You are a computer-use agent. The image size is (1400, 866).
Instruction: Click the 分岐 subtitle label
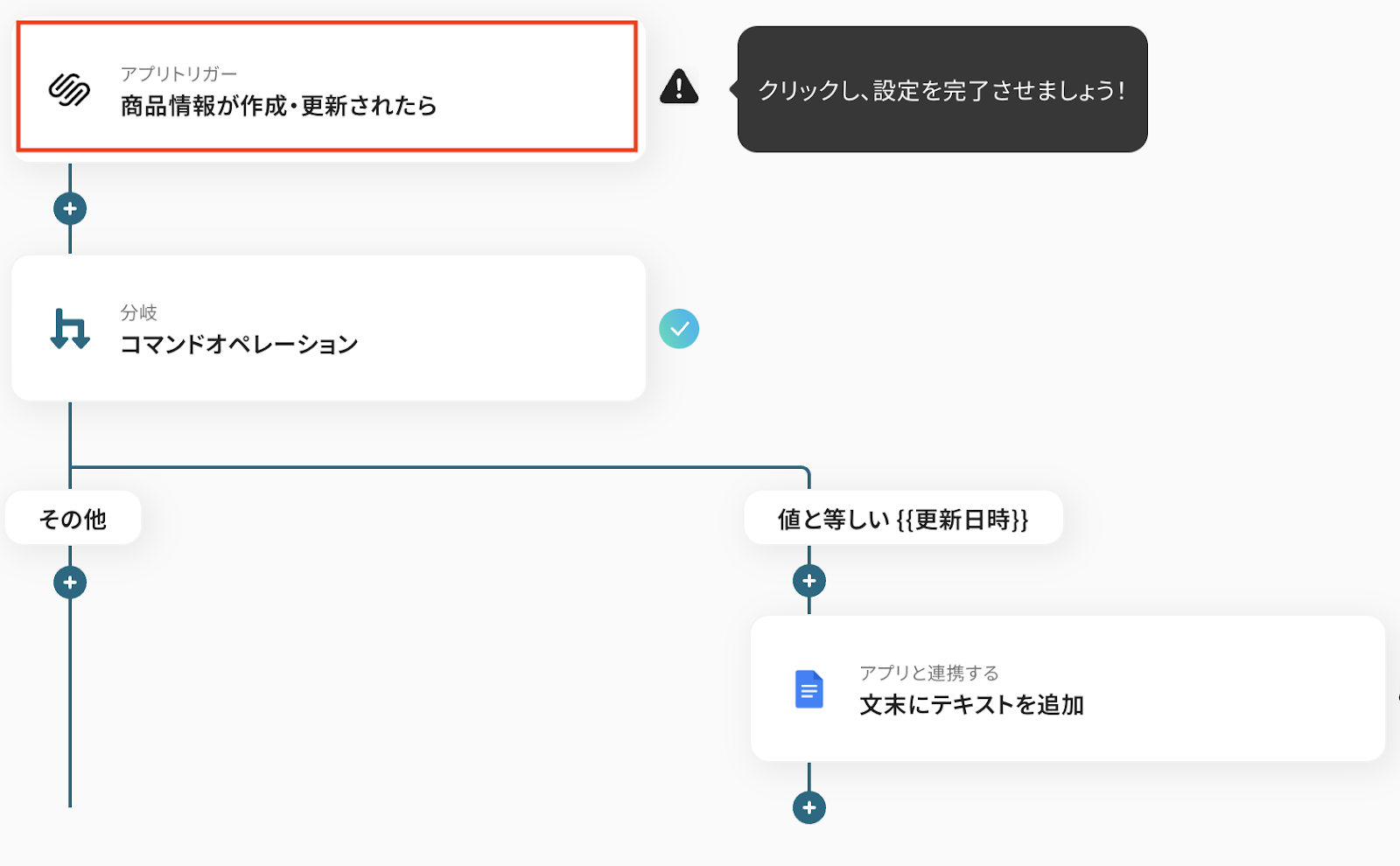[x=138, y=313]
